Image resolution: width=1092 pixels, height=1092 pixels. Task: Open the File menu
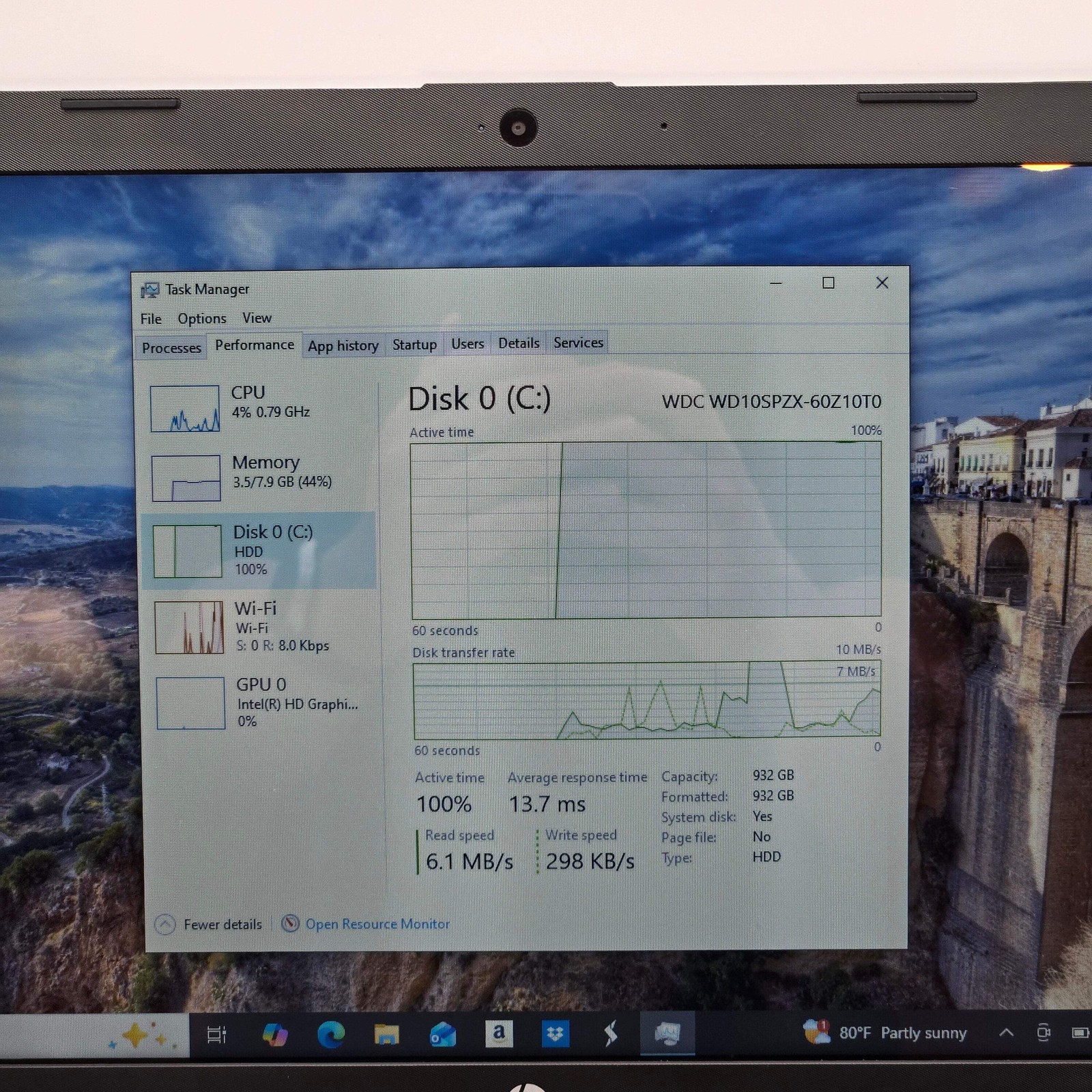[x=151, y=319]
